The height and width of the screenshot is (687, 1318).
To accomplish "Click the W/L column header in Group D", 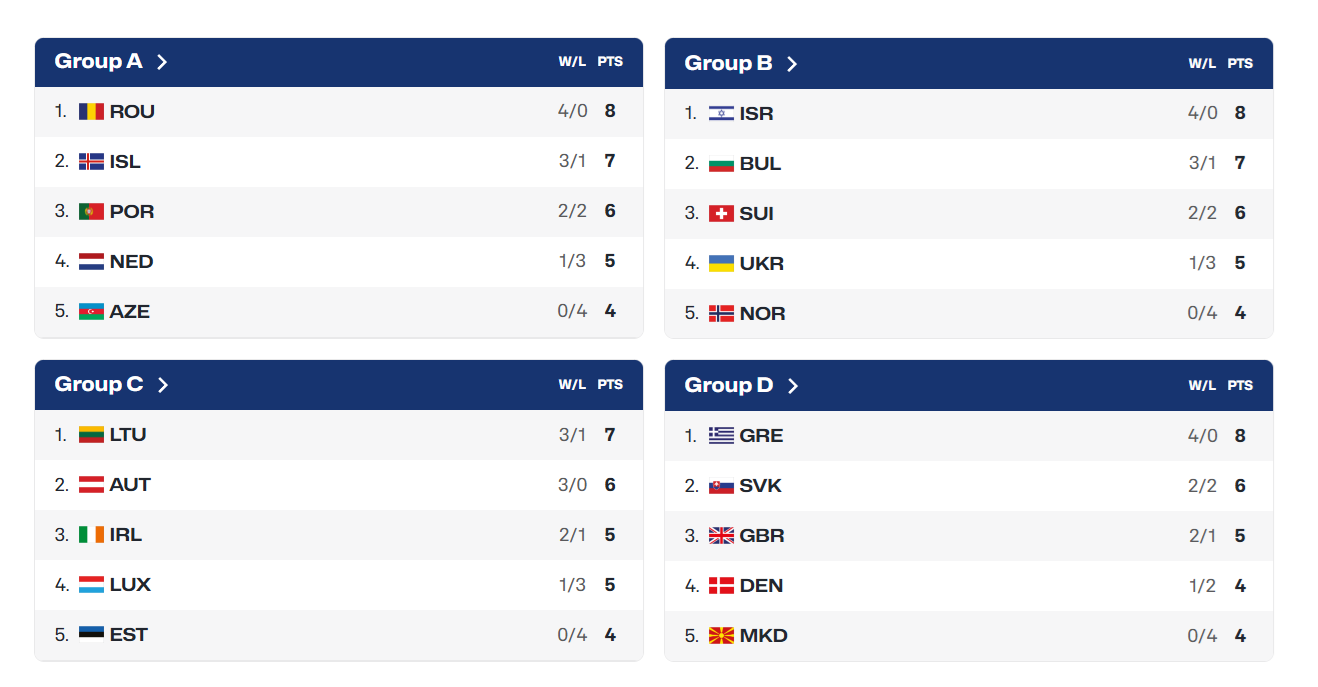I will (x=1202, y=385).
